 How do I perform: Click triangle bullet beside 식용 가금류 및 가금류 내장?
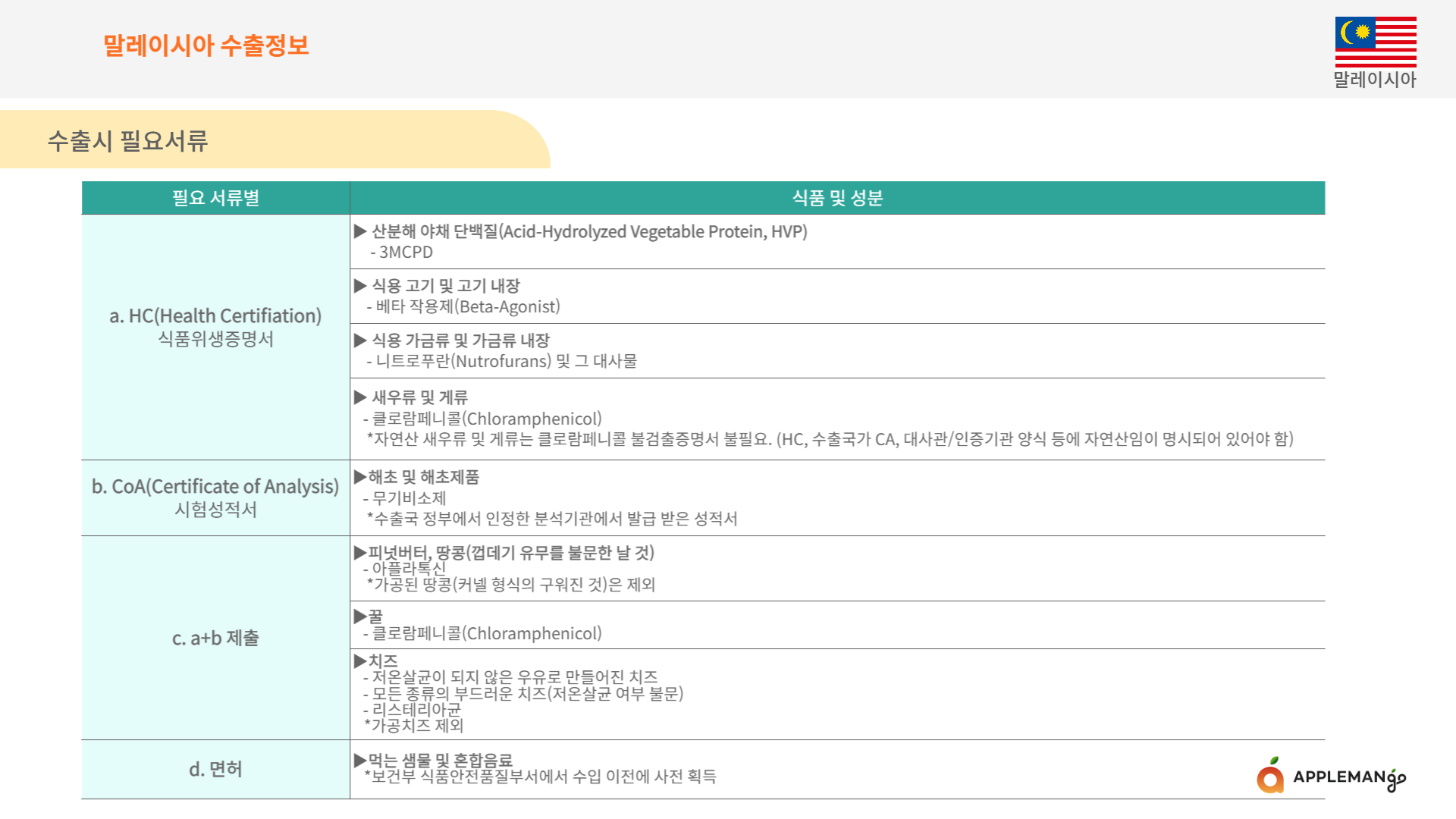pos(360,340)
